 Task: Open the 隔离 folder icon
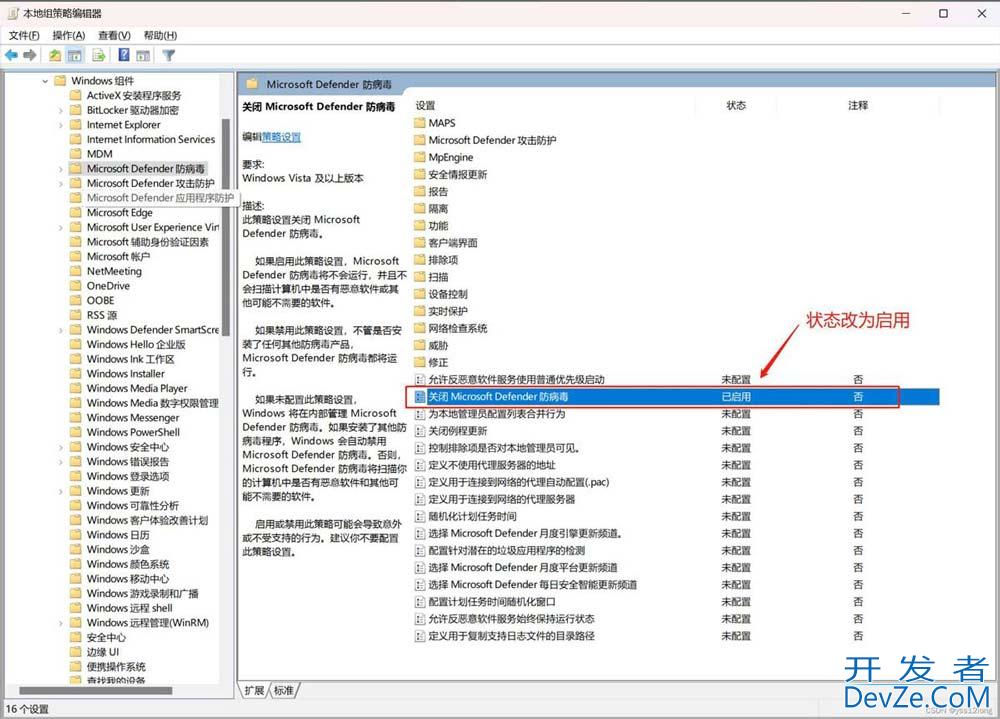pos(420,209)
